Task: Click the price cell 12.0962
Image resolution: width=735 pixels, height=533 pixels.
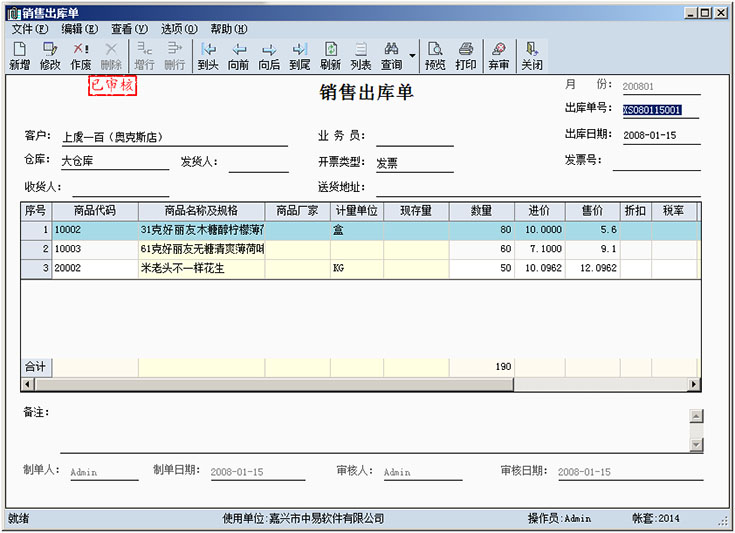Action: [x=592, y=269]
